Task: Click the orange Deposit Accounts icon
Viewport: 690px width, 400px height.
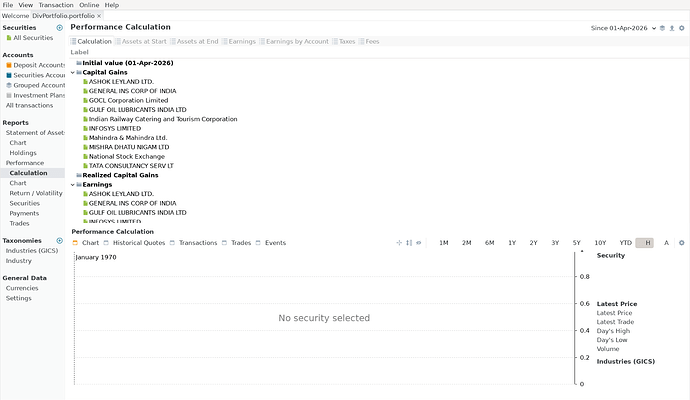Action: (x=9, y=65)
